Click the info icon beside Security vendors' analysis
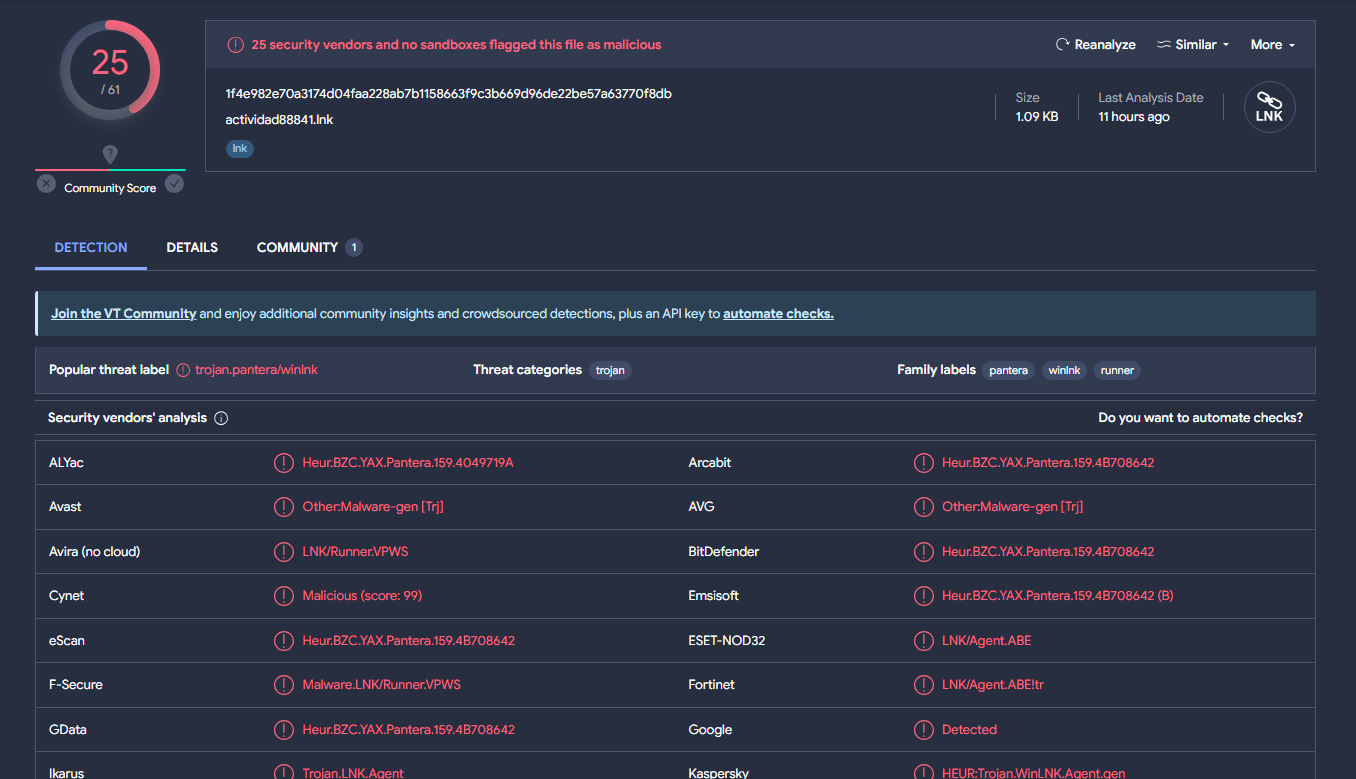The height and width of the screenshot is (779, 1356). pos(221,418)
